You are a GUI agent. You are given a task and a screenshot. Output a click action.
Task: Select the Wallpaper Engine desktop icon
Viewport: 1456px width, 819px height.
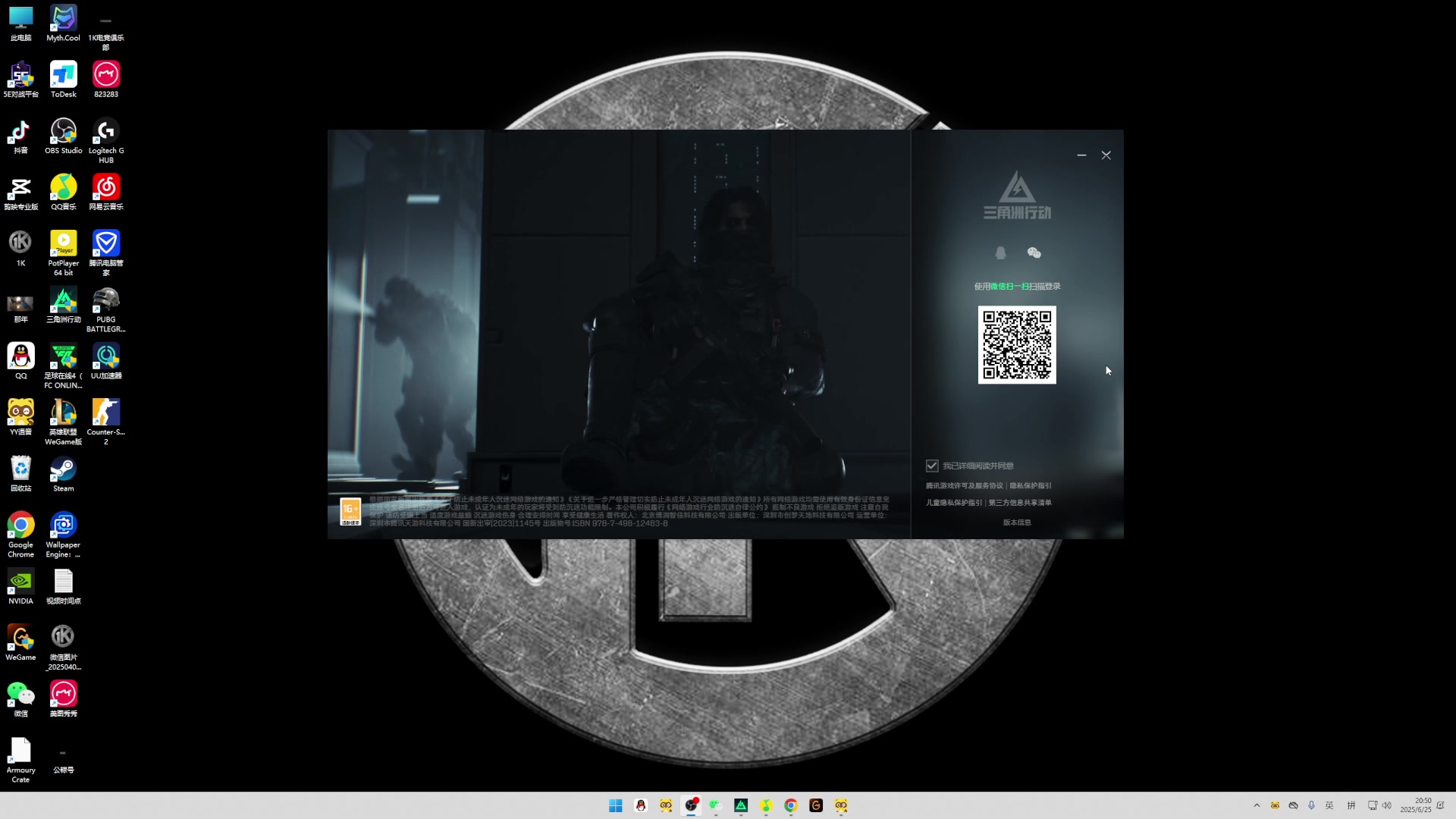click(x=64, y=535)
